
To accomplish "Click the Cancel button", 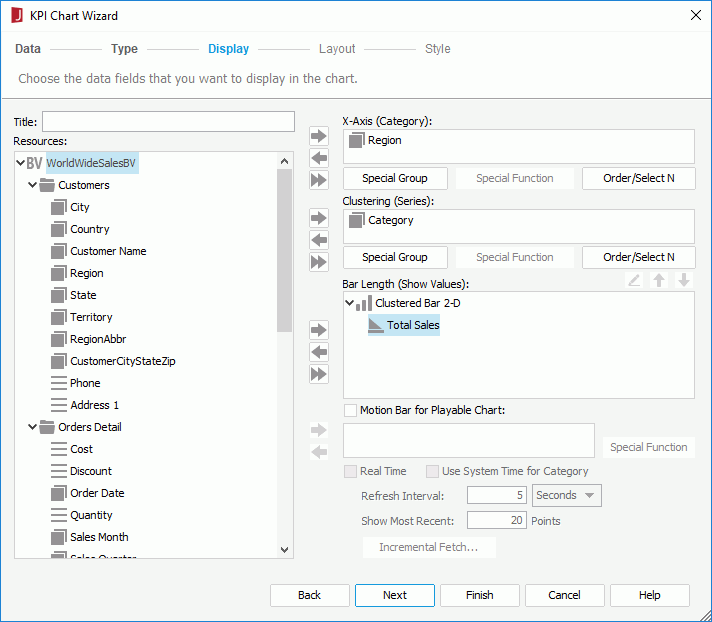I will 564,595.
